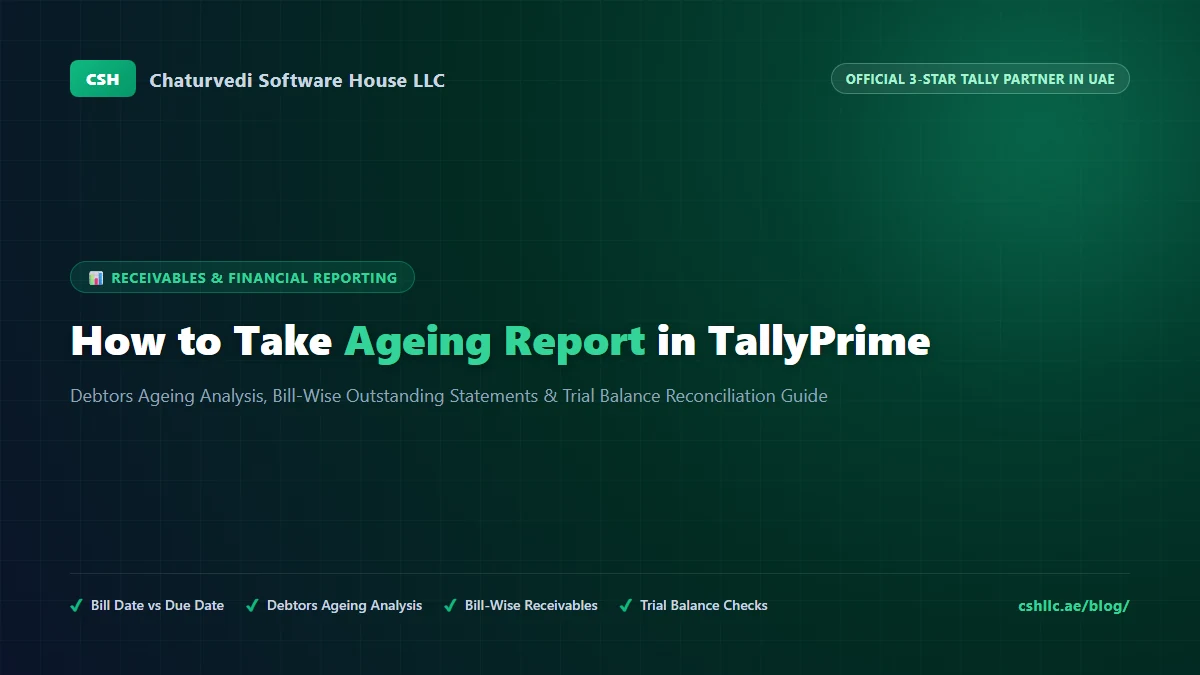
Task: Click the word 'TallyPrime' in the headline
Action: point(819,342)
